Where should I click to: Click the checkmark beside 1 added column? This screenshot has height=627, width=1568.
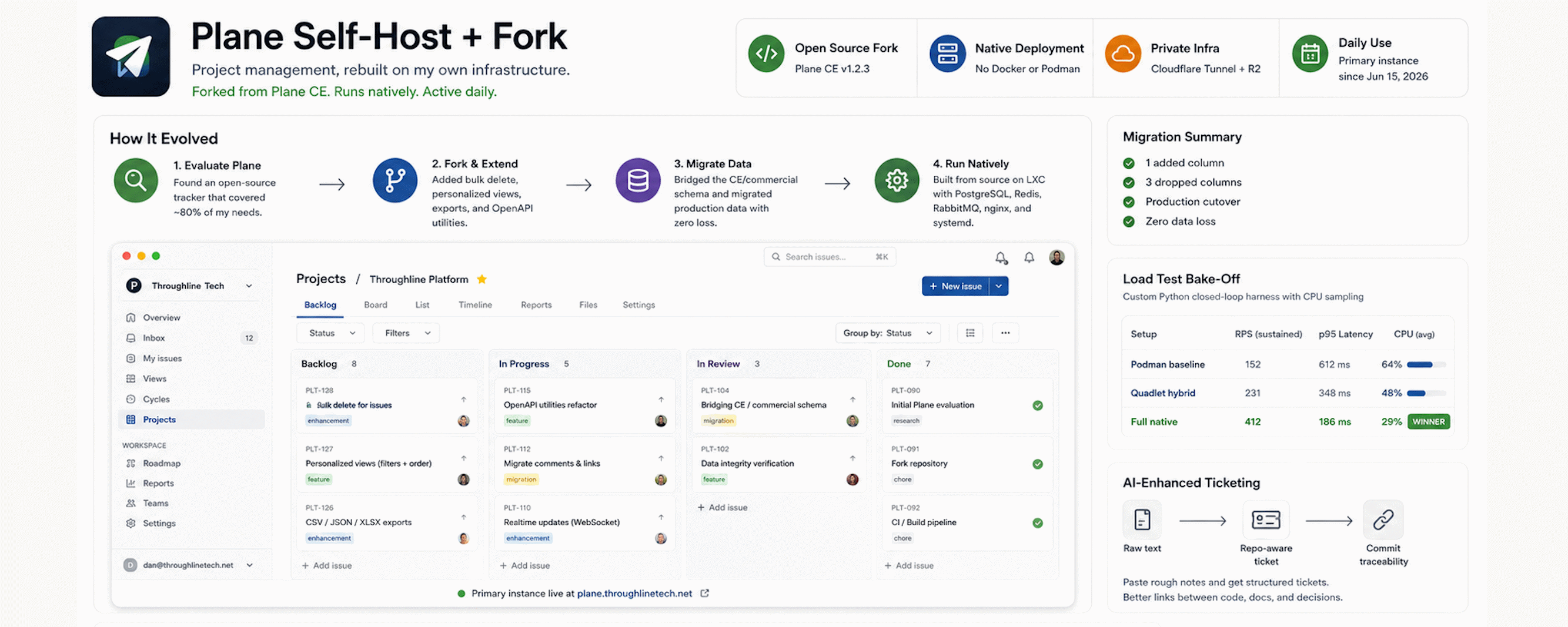1128,163
